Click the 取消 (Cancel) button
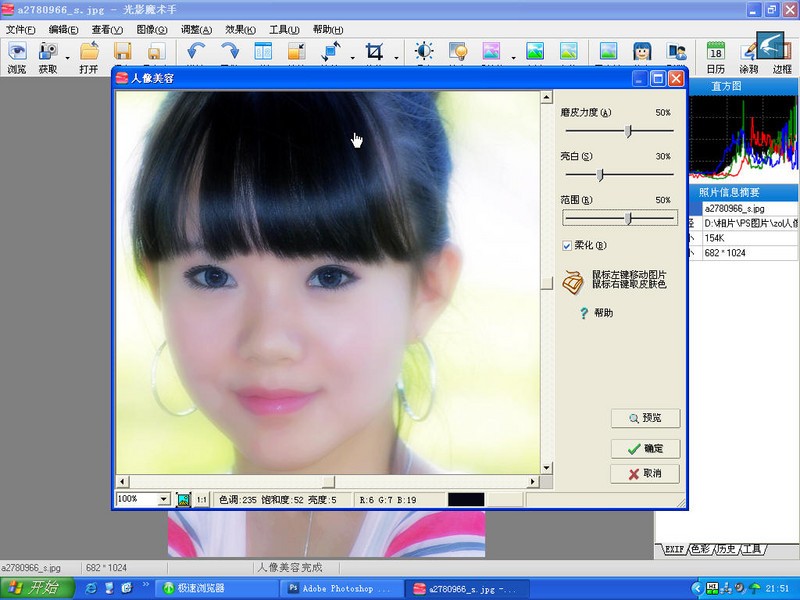 [646, 474]
